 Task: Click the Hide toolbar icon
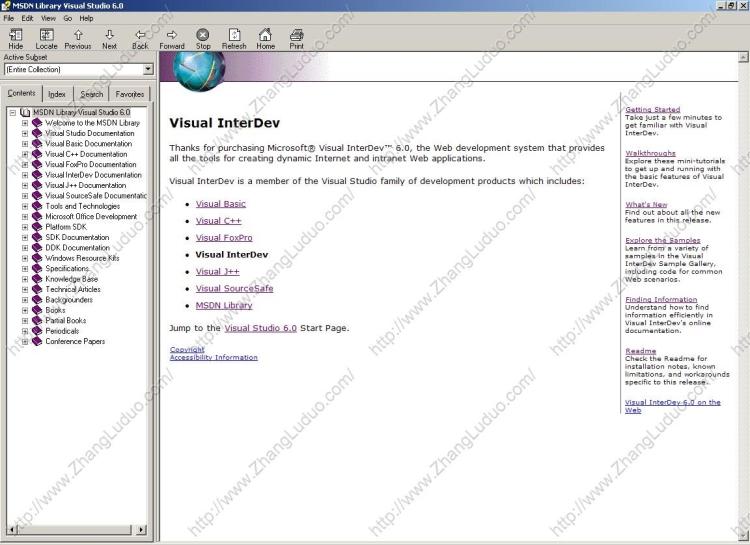point(16,34)
